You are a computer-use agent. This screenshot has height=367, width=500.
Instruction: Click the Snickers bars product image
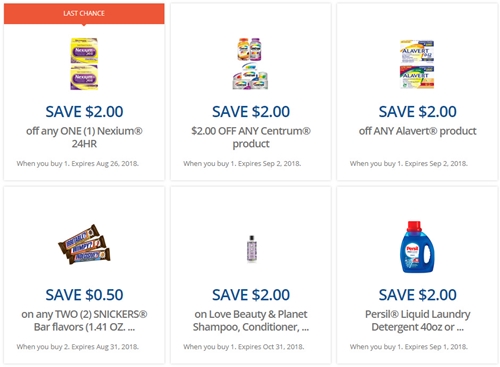(x=84, y=244)
